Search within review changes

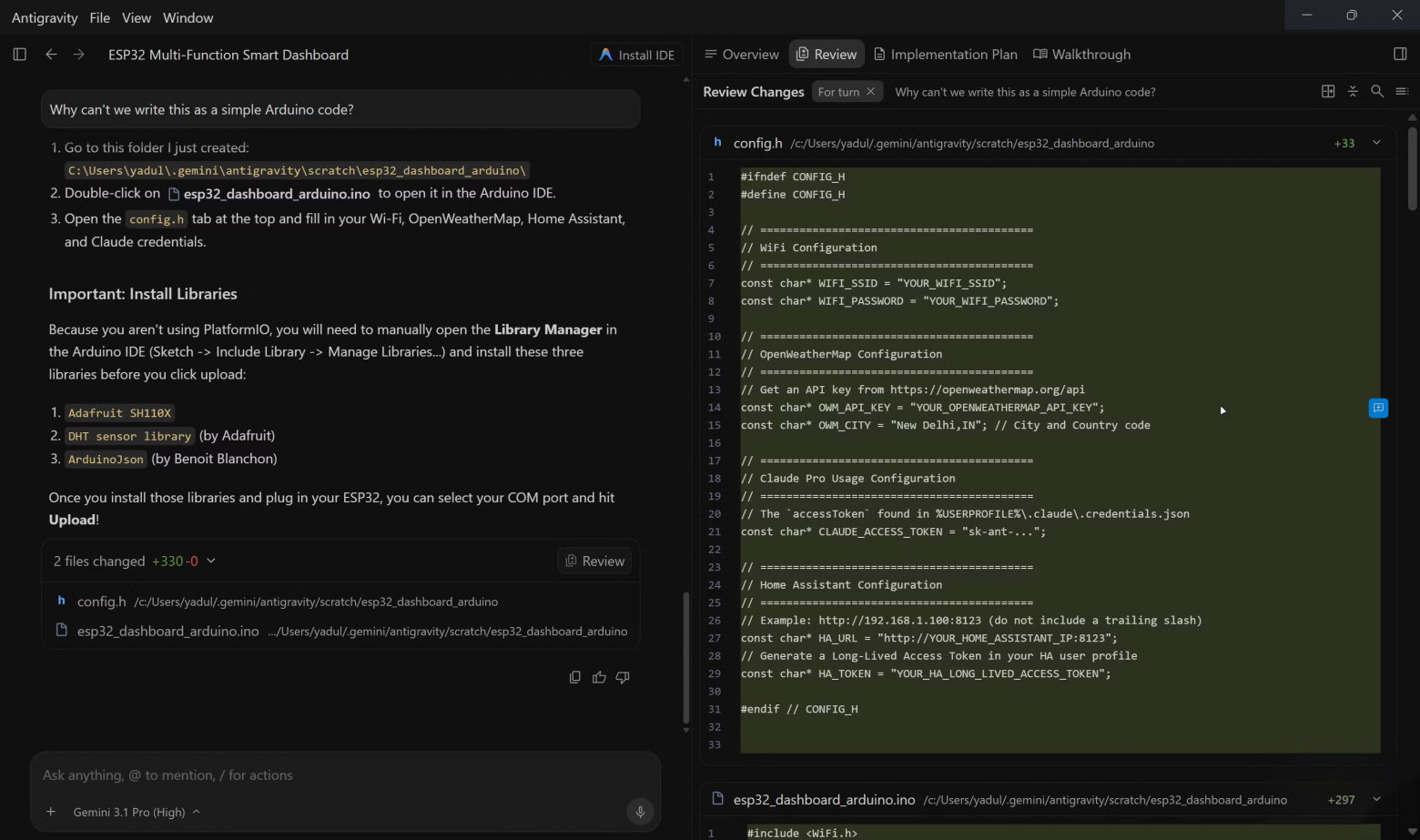tap(1377, 91)
